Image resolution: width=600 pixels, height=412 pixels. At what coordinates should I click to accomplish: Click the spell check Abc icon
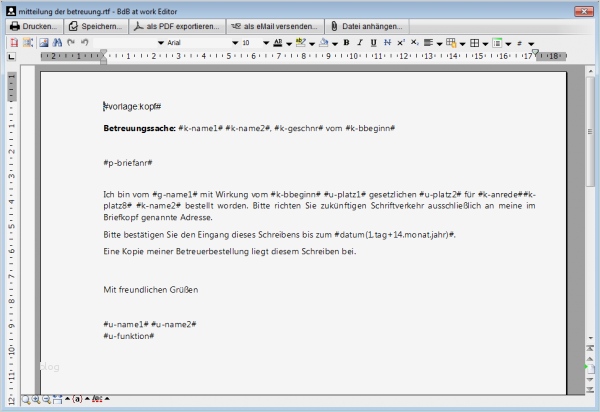point(97,399)
